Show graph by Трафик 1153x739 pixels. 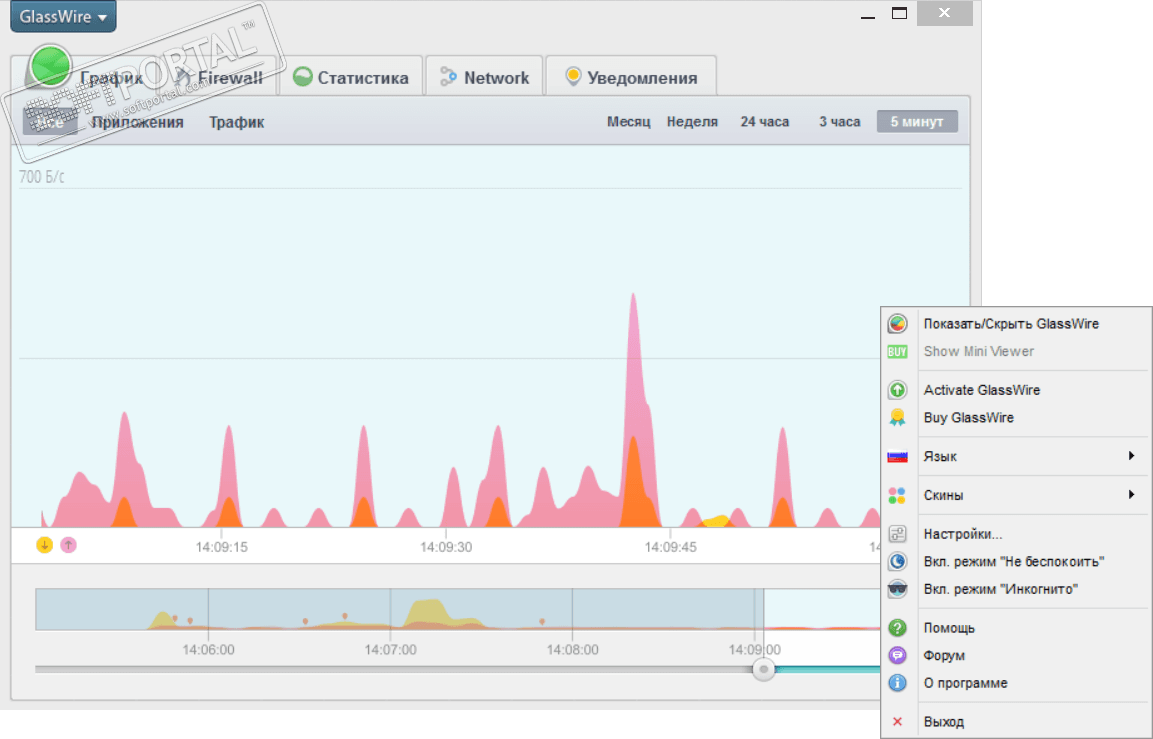pos(236,122)
